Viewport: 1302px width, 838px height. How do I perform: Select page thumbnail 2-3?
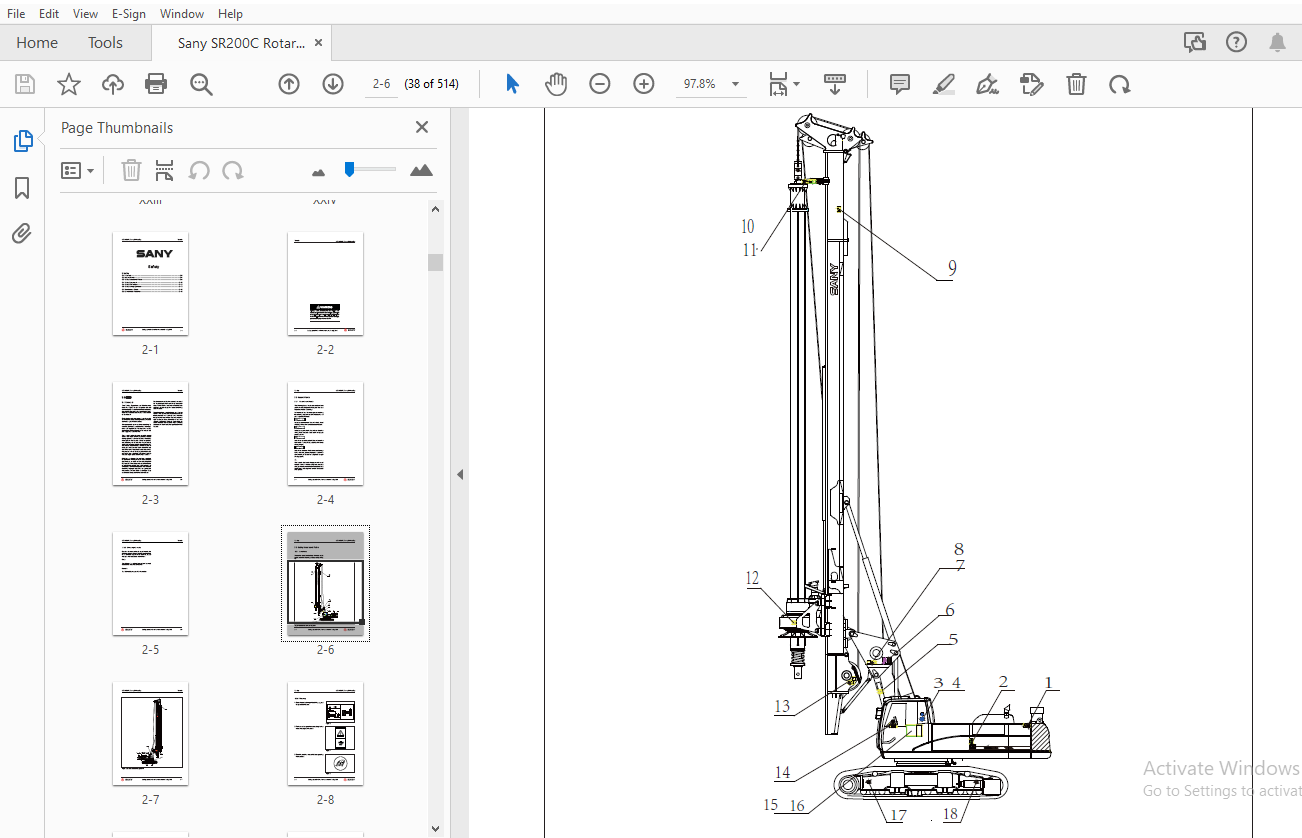pyautogui.click(x=150, y=434)
